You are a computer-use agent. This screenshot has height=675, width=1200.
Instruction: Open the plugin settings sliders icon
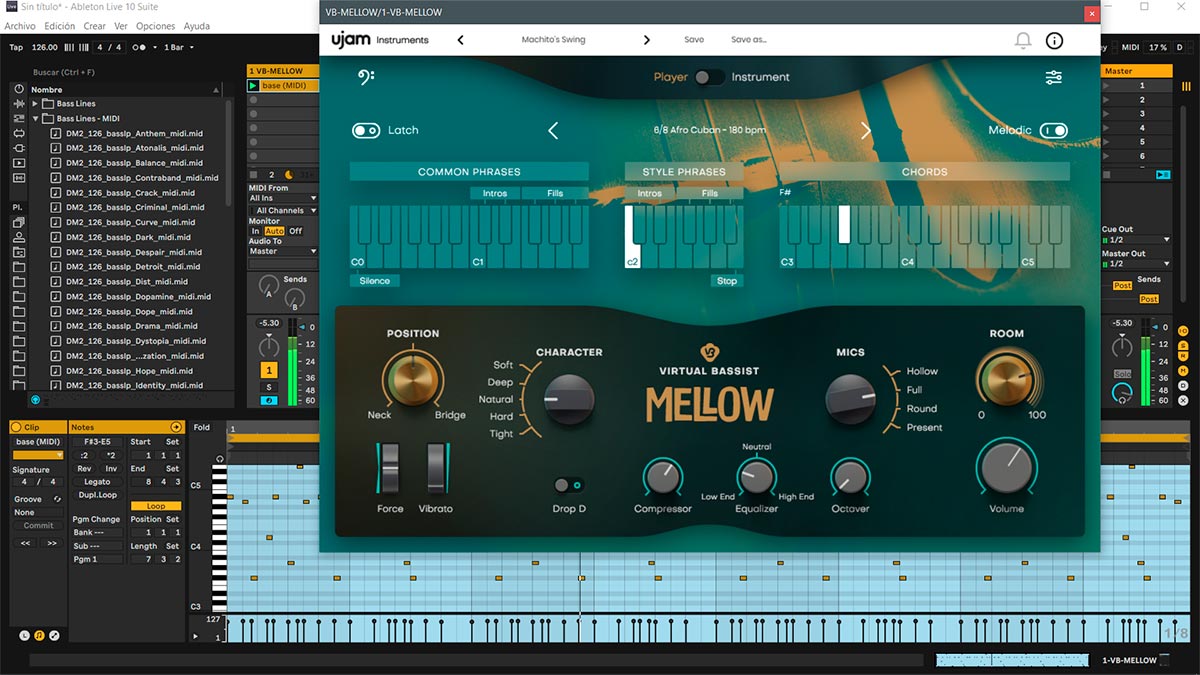point(1054,77)
